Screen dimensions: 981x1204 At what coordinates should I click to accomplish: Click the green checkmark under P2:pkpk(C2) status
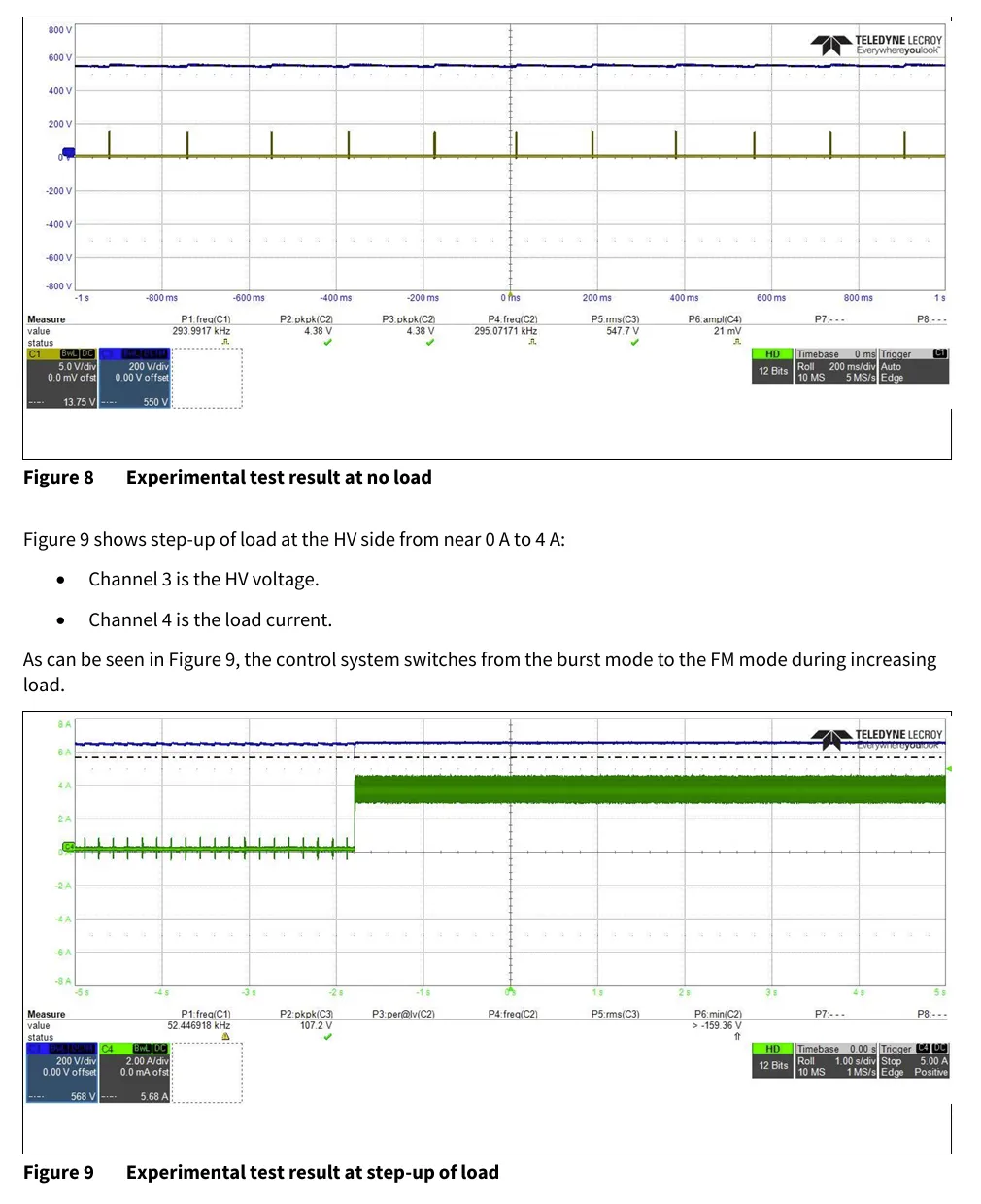click(x=327, y=343)
